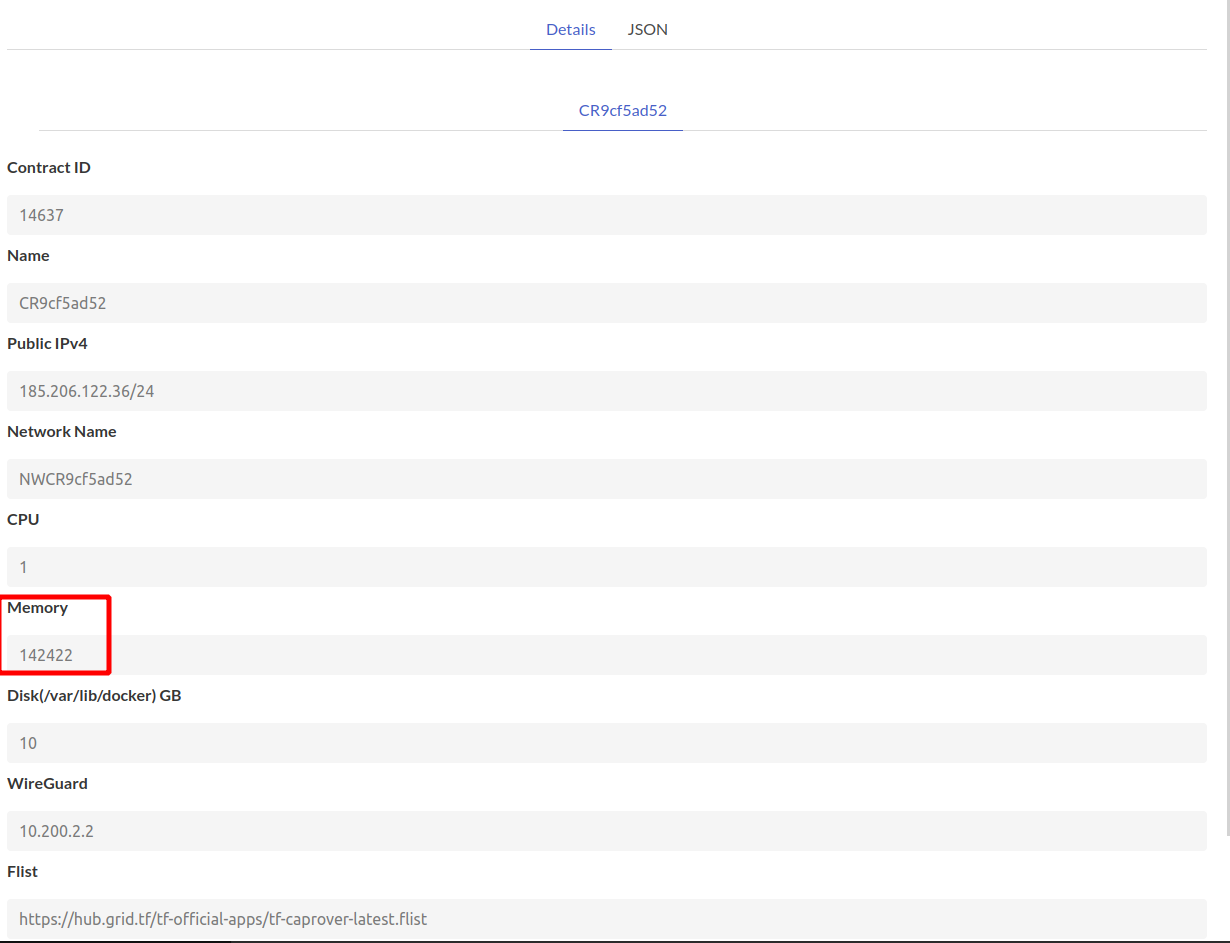
Task: Click the Contract ID label
Action: [48, 167]
